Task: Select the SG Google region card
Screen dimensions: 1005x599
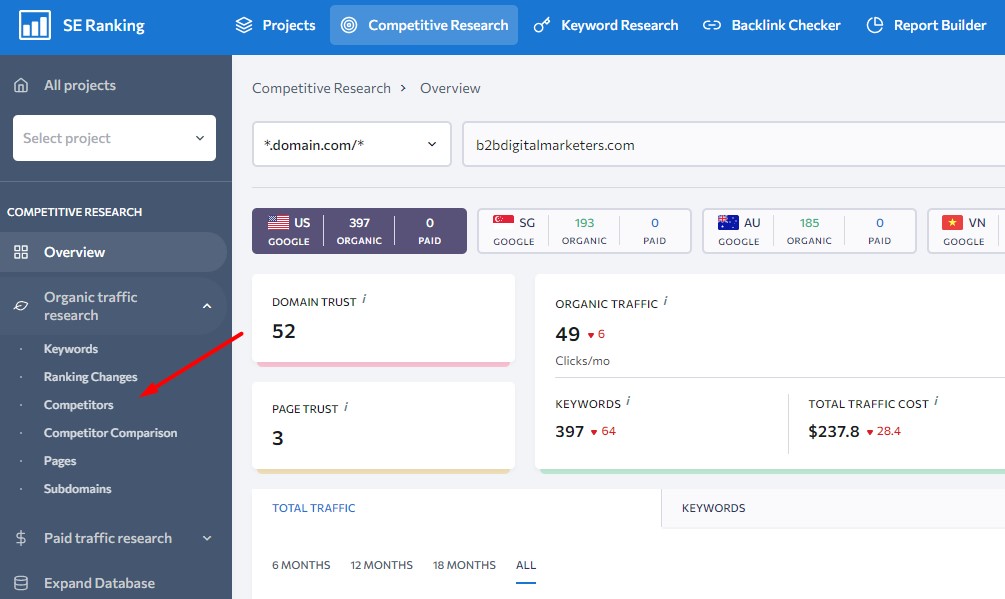Action: pyautogui.click(x=584, y=231)
